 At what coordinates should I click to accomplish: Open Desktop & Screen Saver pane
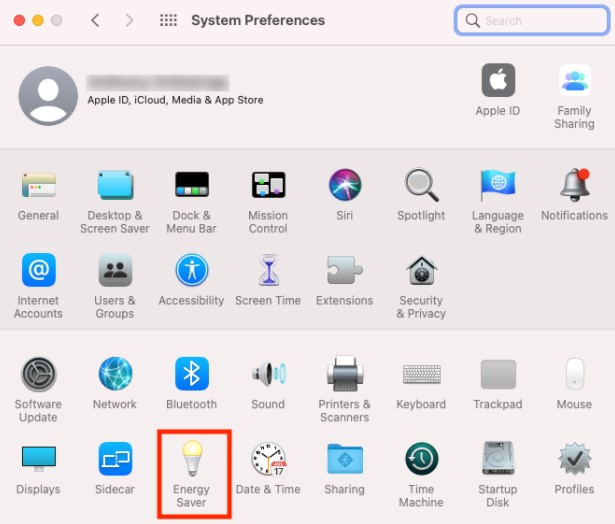[x=115, y=185]
